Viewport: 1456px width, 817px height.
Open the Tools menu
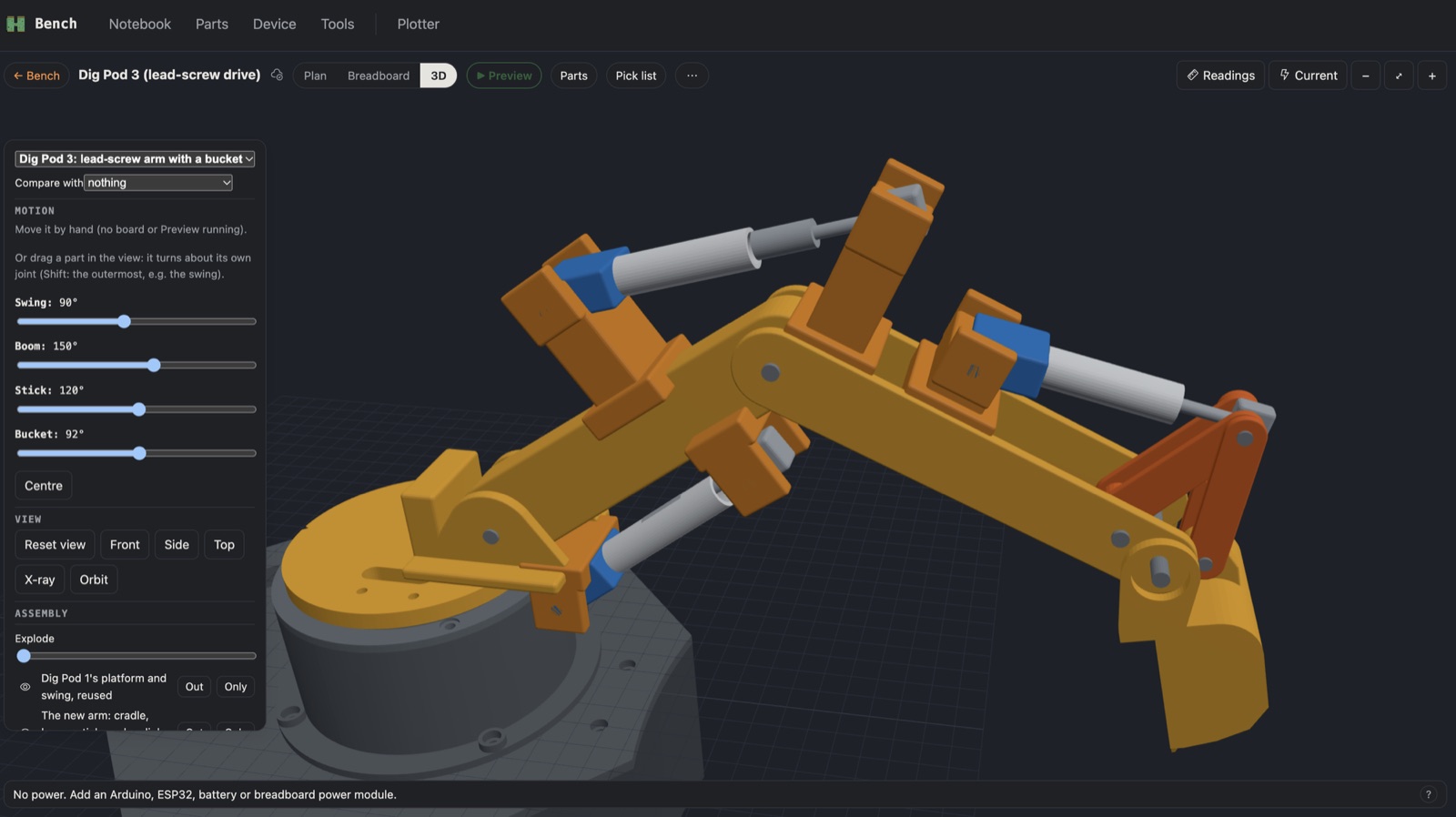(x=338, y=24)
